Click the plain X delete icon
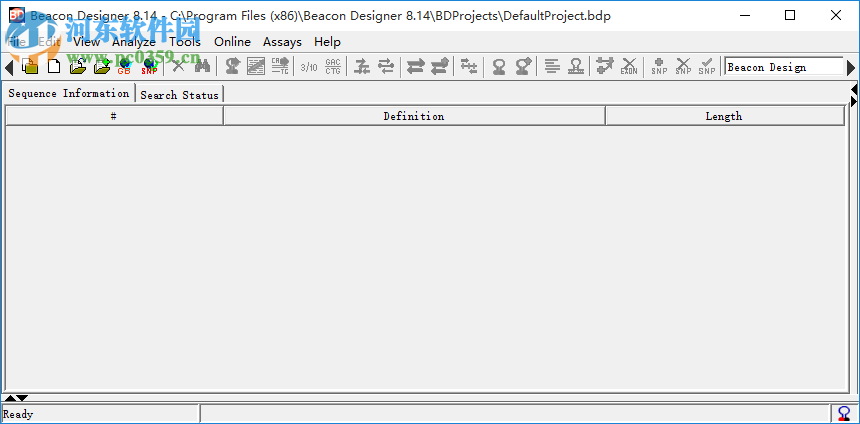 click(179, 66)
